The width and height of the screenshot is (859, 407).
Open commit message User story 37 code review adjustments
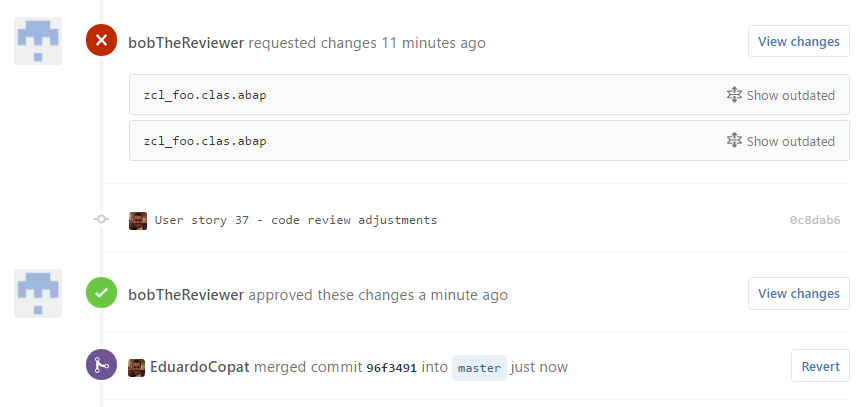(x=296, y=220)
